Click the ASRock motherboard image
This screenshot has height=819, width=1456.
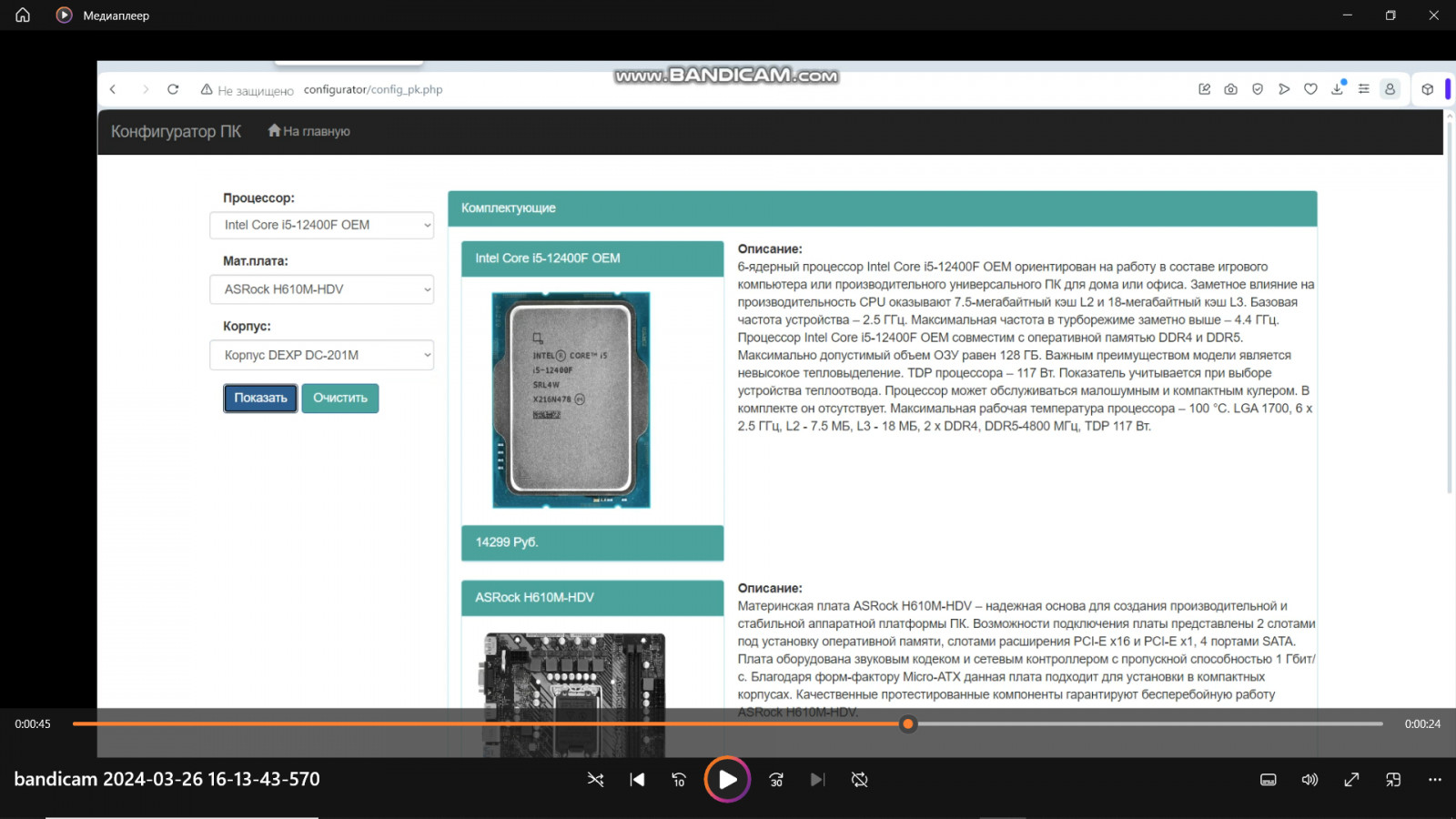573,694
